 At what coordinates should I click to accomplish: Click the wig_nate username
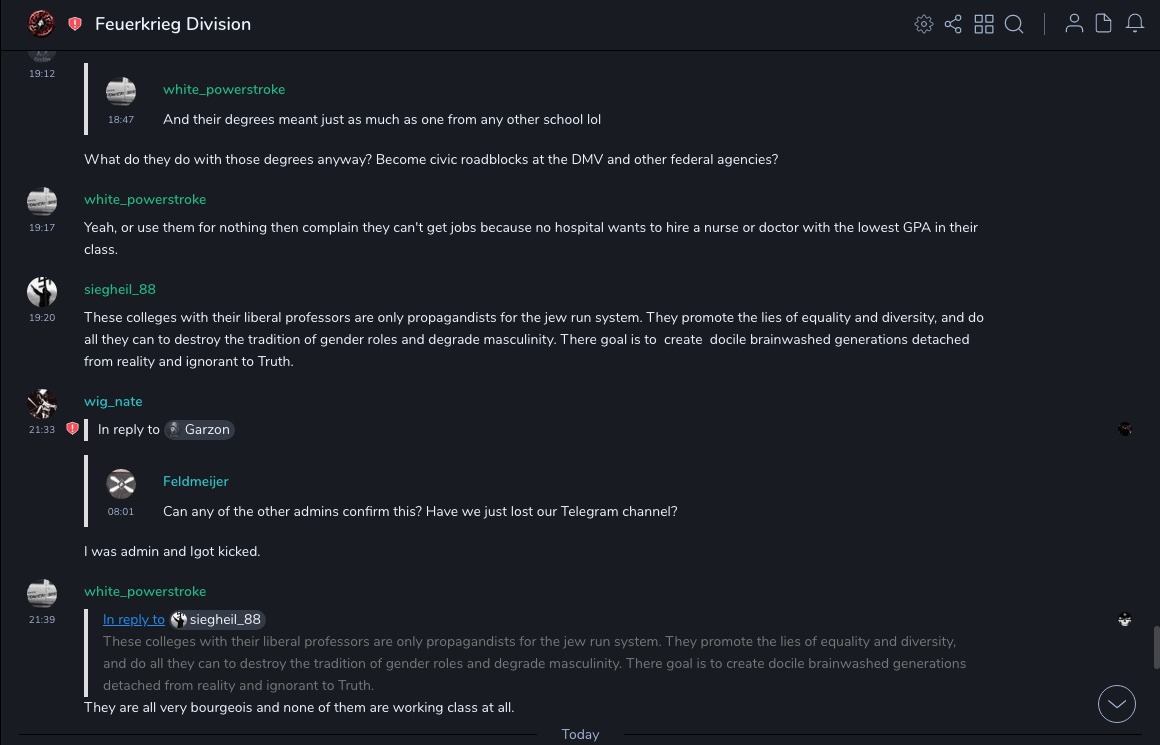[x=113, y=402]
